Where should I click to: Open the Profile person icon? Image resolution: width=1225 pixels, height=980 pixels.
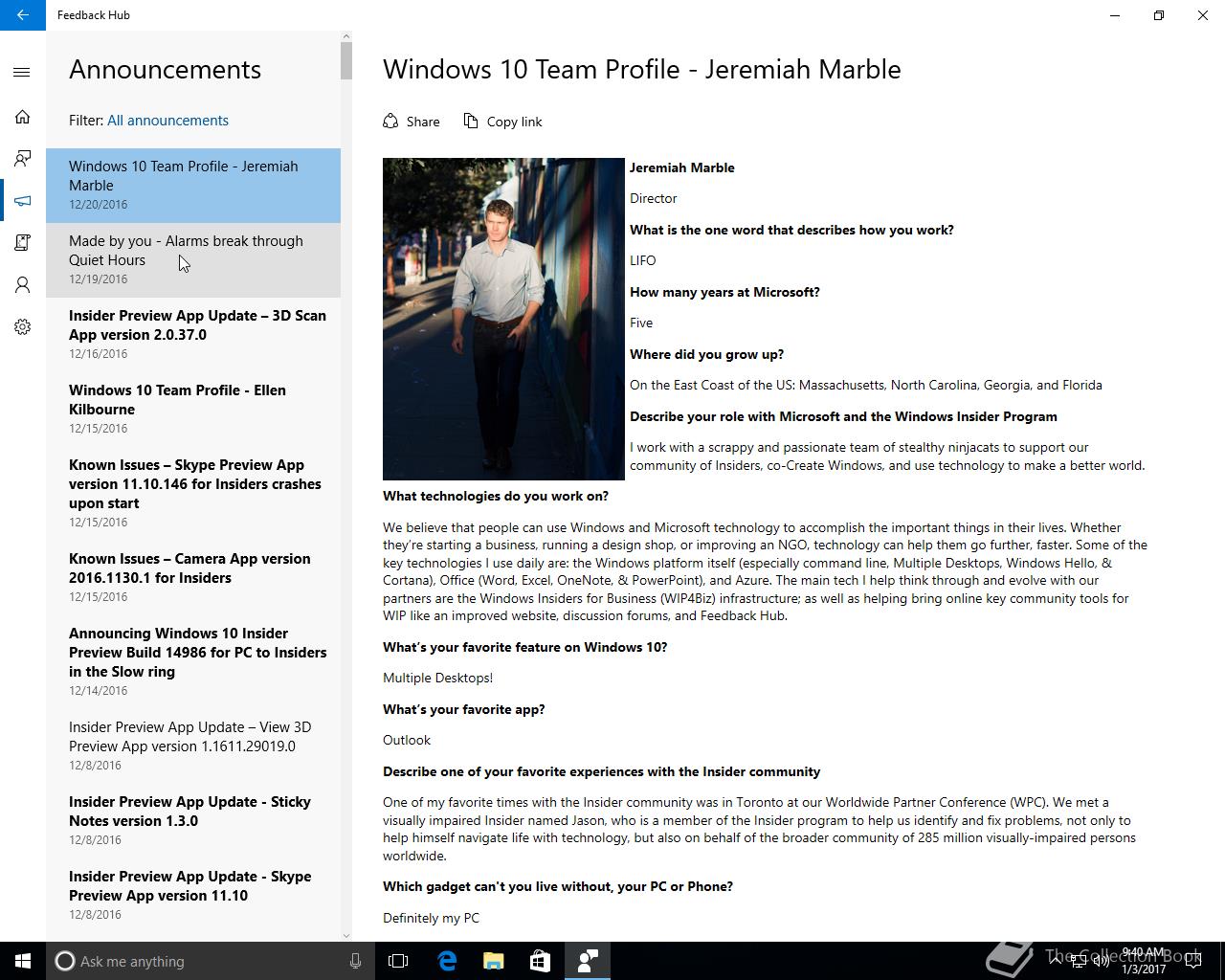22,285
